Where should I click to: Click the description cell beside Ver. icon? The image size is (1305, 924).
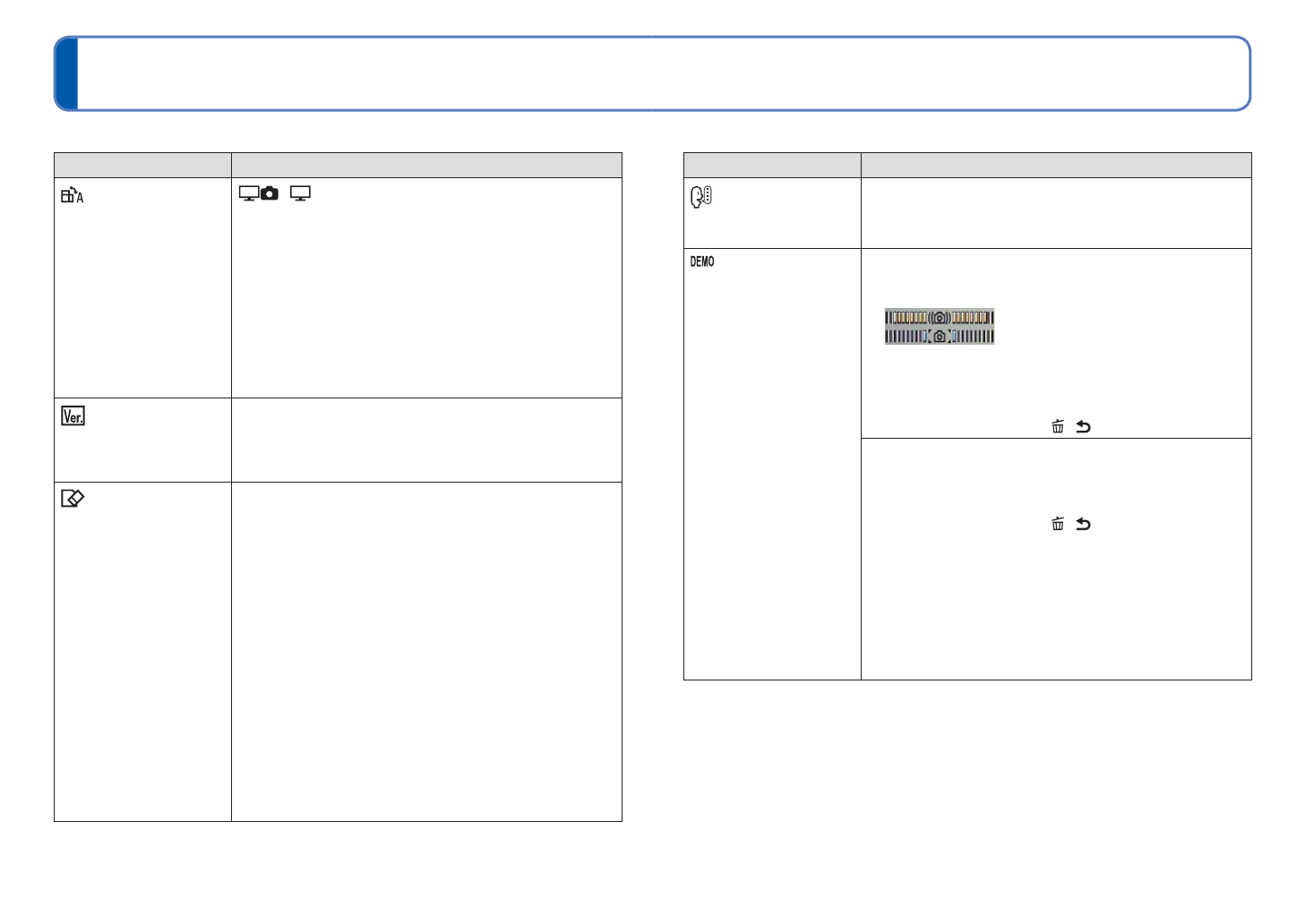click(x=426, y=440)
